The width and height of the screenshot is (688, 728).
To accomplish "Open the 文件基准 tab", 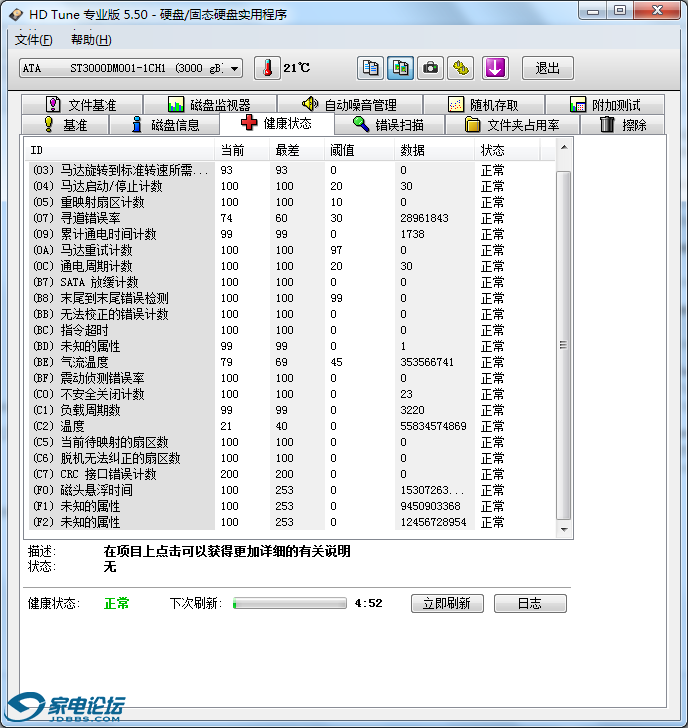I will [82, 105].
